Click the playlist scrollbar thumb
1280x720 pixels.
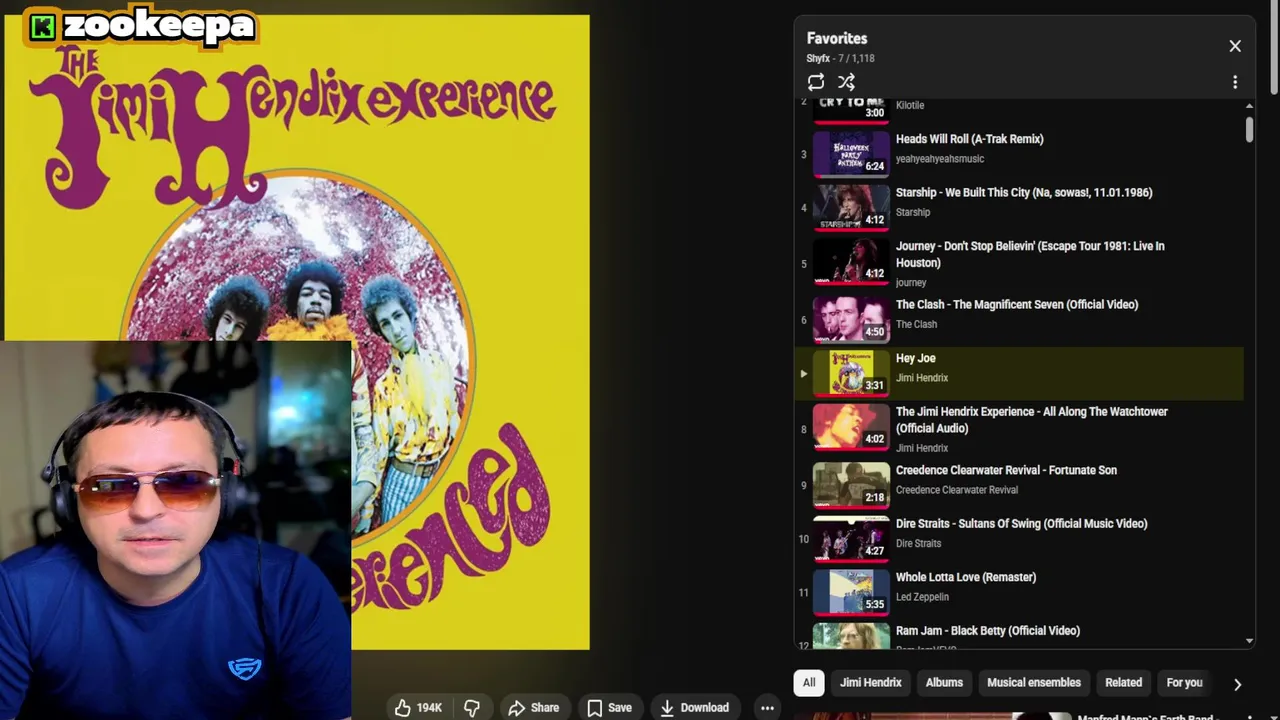[x=1249, y=130]
